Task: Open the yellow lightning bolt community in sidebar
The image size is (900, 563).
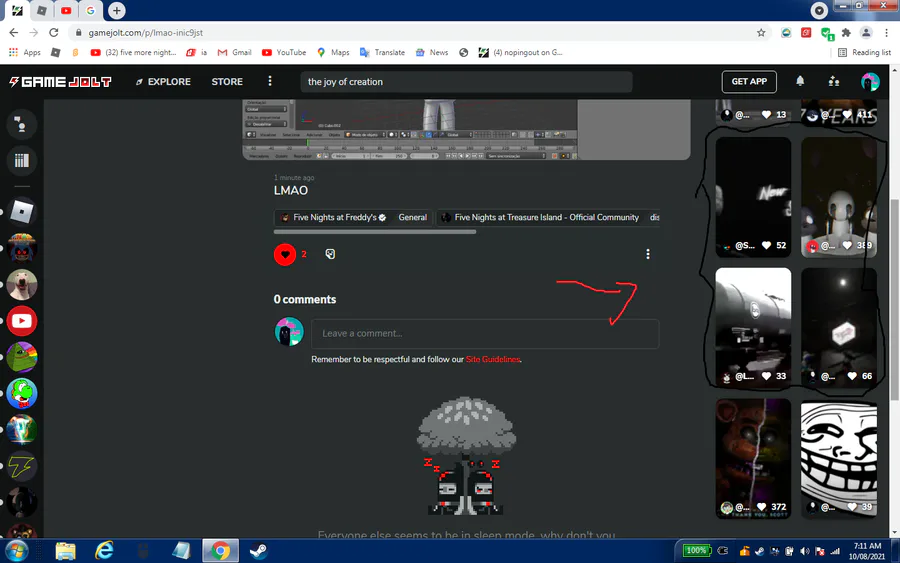Action: pyautogui.click(x=21, y=467)
